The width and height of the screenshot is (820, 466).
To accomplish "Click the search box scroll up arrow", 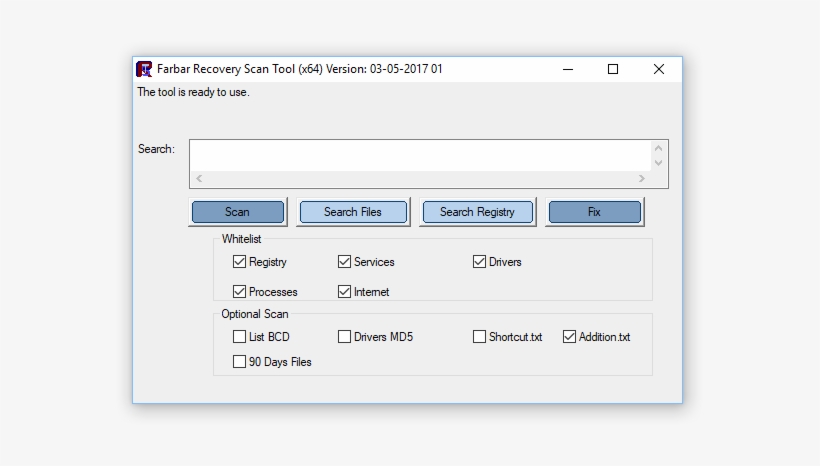I will click(658, 148).
